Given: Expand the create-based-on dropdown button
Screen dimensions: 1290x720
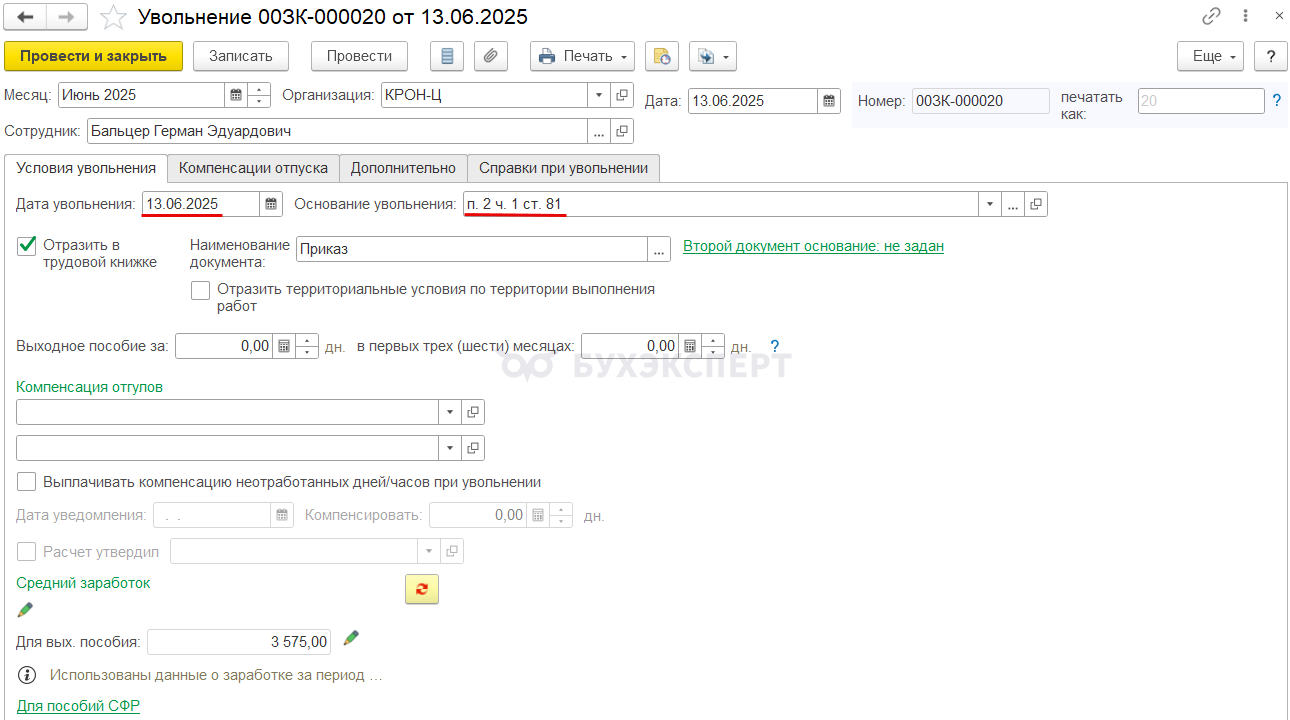Looking at the screenshot, I should tap(713, 56).
